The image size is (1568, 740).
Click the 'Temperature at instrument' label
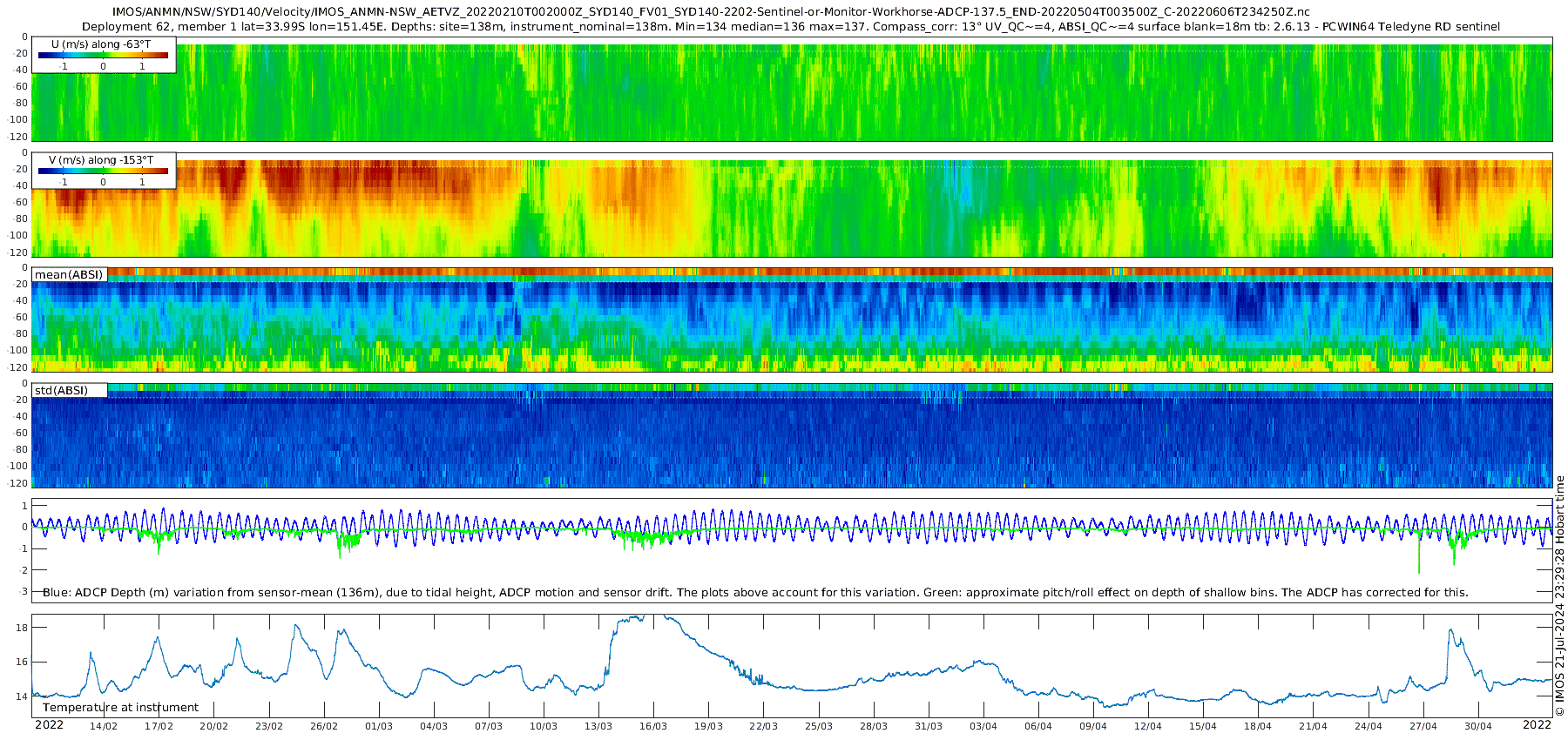[121, 708]
